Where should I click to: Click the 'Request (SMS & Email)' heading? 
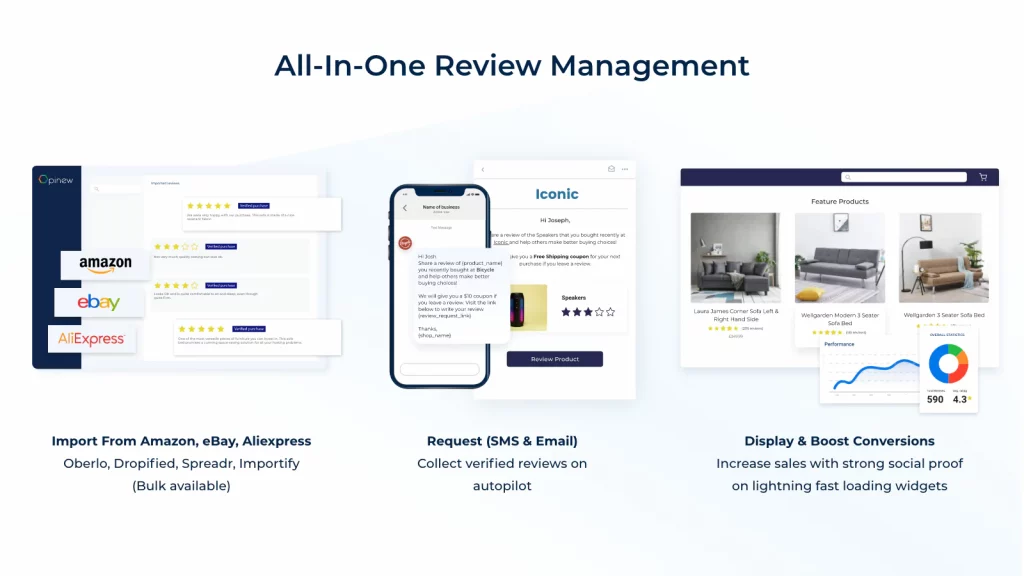pyautogui.click(x=502, y=441)
